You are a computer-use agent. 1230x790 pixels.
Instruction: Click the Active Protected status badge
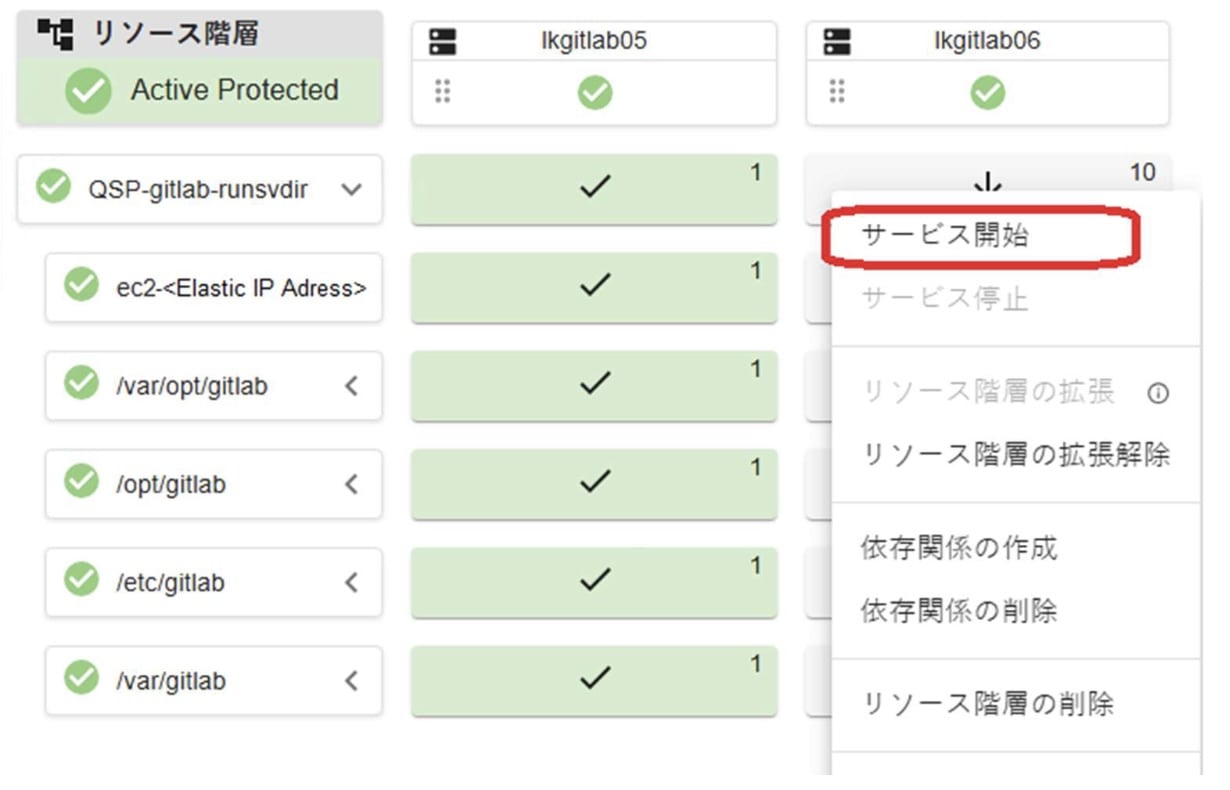(199, 90)
